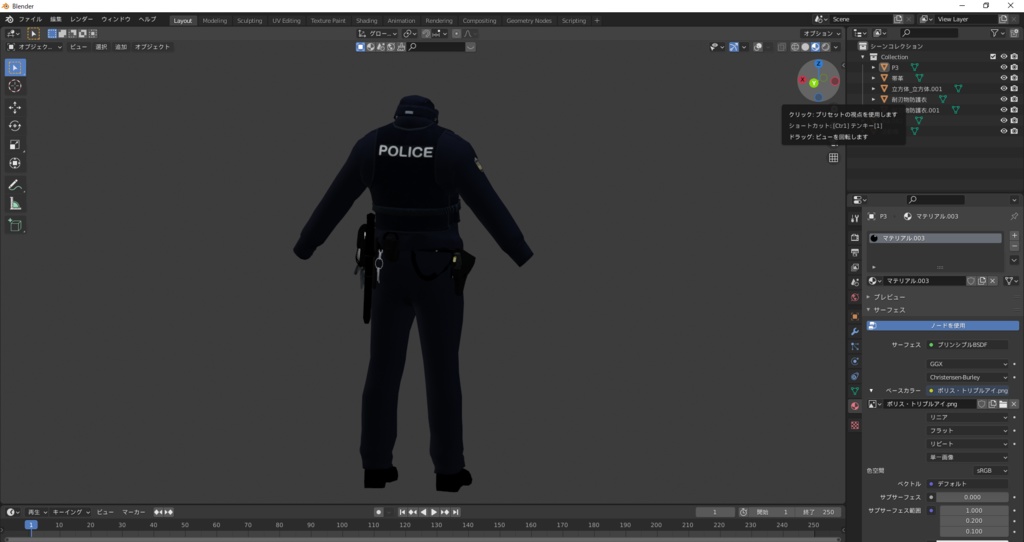Open the Output properties tab
Viewport: 1024px width, 542px height.
(x=855, y=253)
